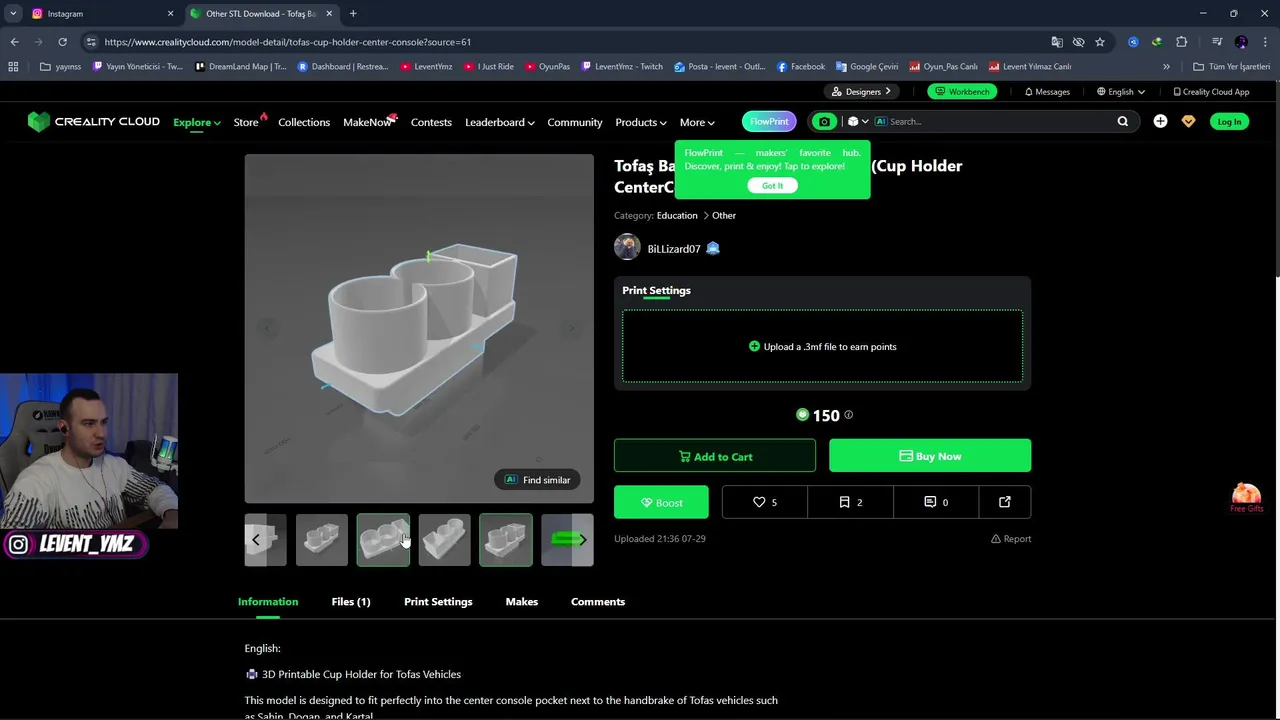This screenshot has height=720, width=1280.
Task: Click the Creality Cloud logo
Action: click(x=94, y=122)
